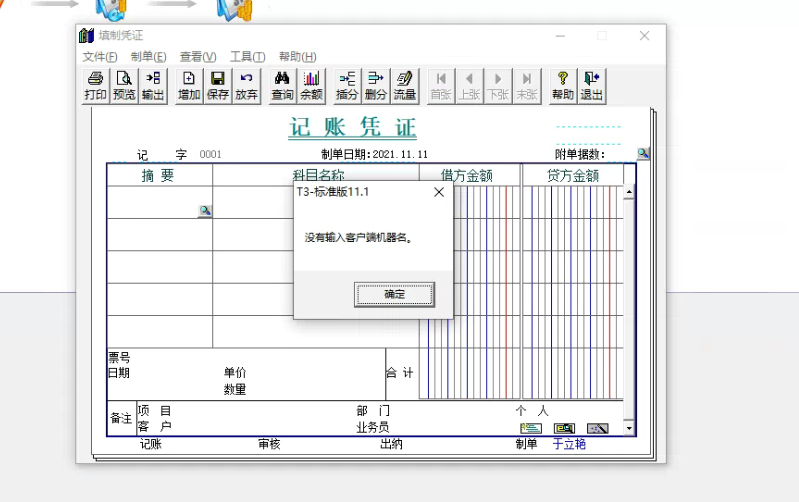The height and width of the screenshot is (502, 799).
Task: Open 预览 print preview
Action: pos(124,86)
